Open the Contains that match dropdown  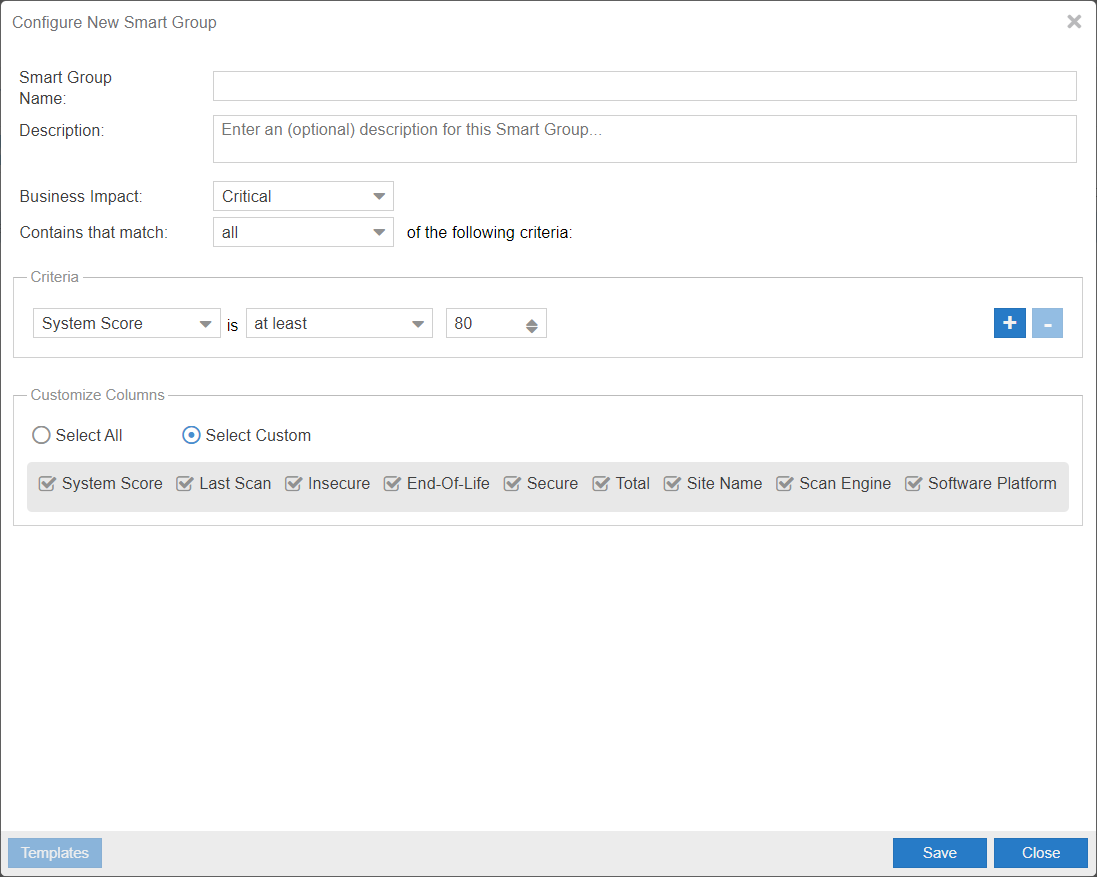(x=303, y=232)
